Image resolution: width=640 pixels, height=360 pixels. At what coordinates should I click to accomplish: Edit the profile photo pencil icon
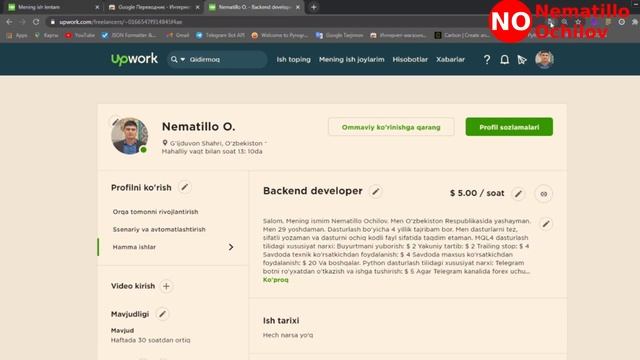coord(116,121)
